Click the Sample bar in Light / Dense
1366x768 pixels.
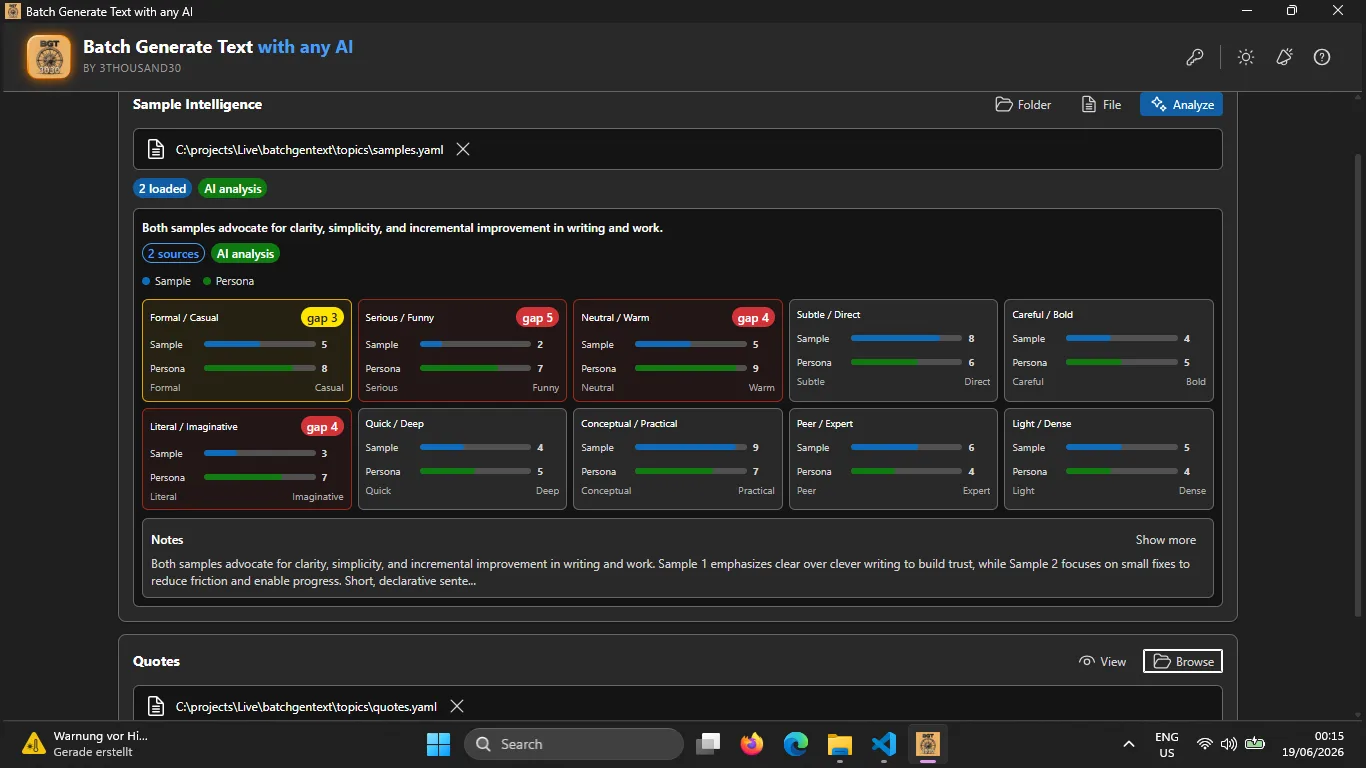click(x=1121, y=447)
